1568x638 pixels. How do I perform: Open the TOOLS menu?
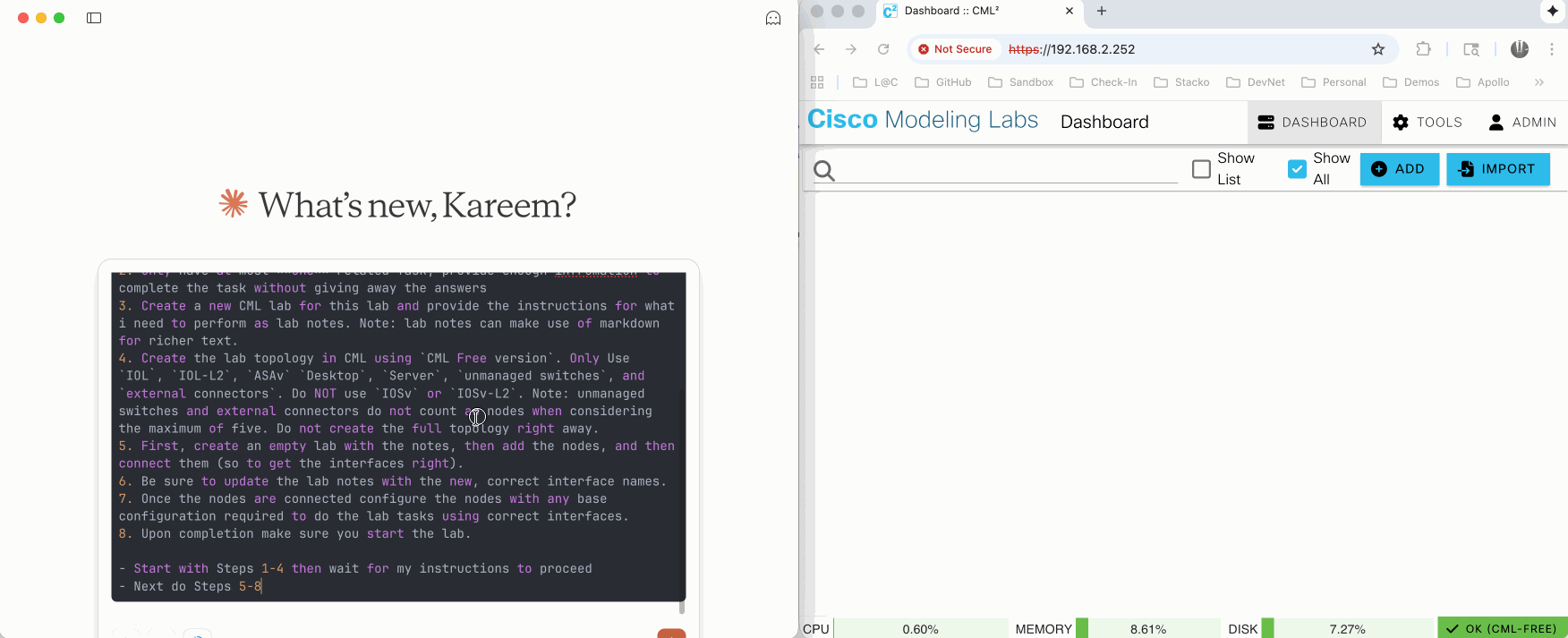tap(1427, 123)
